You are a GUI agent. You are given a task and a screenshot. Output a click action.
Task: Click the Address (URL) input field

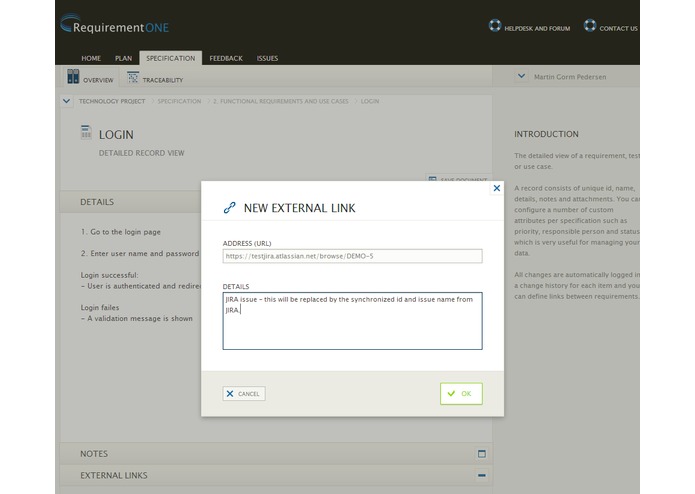(x=352, y=256)
